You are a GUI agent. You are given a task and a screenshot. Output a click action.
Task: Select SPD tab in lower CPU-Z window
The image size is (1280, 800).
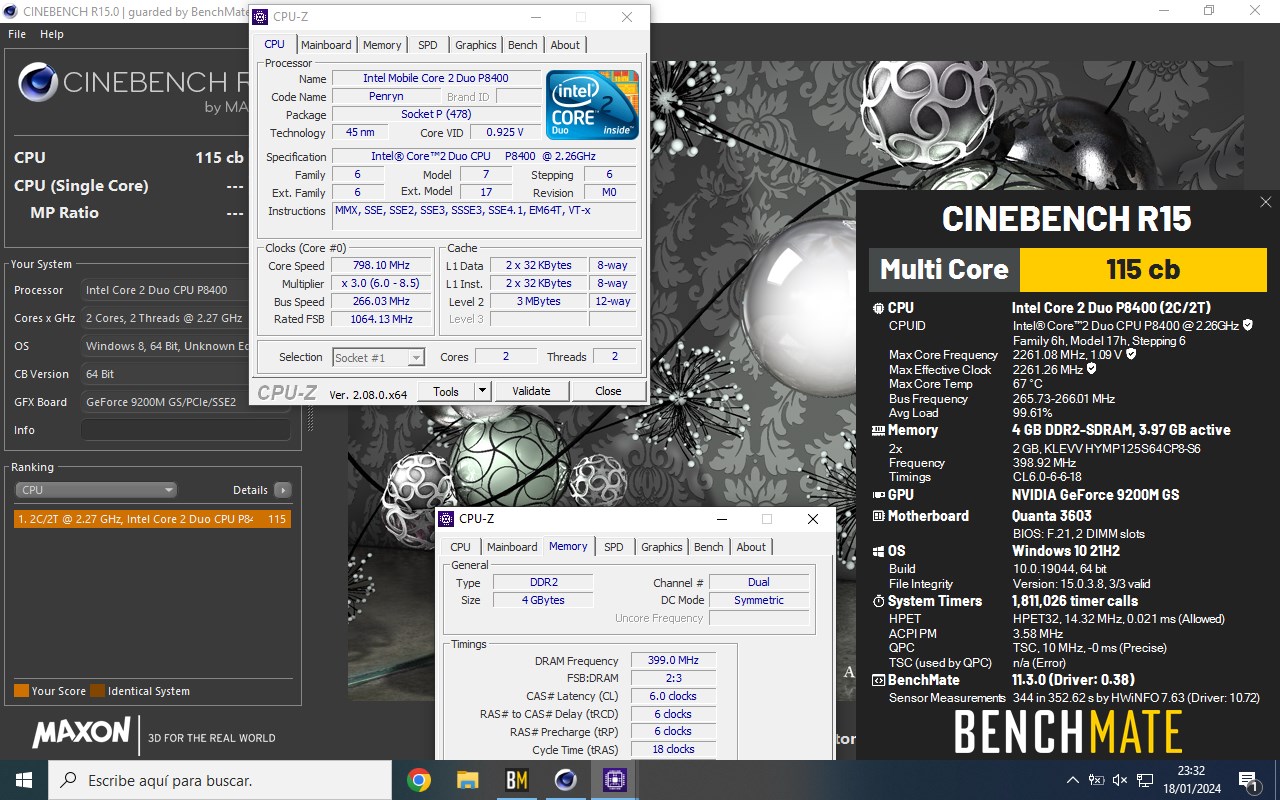(614, 547)
